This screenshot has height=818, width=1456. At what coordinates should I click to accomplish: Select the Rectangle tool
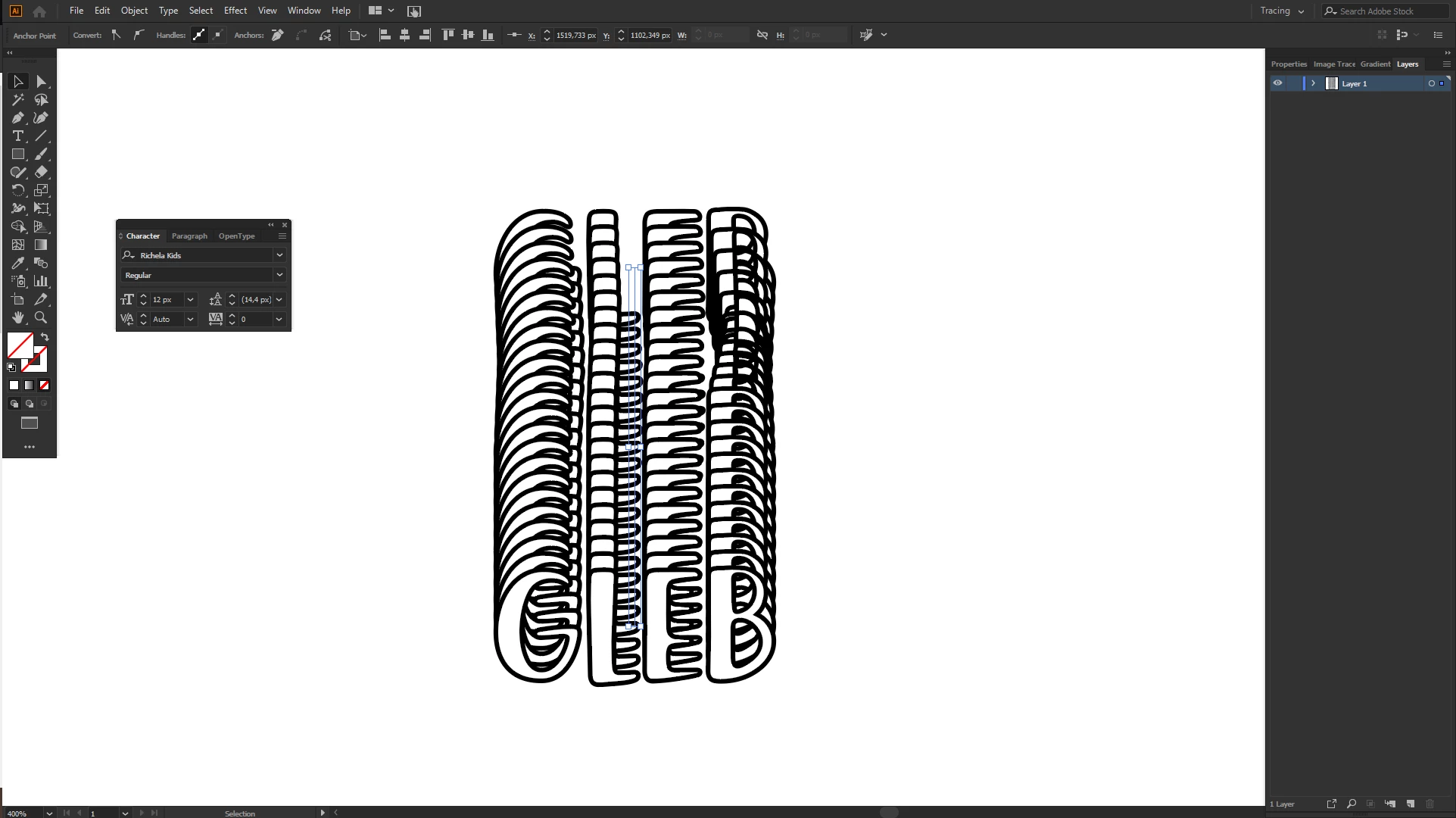[x=17, y=155]
